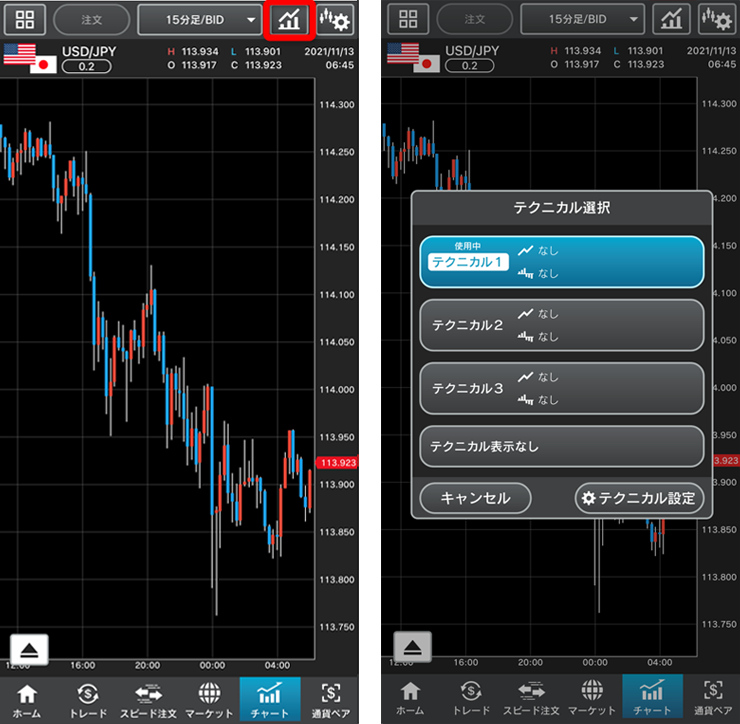Switch to チャート tab on left screen

269,698
